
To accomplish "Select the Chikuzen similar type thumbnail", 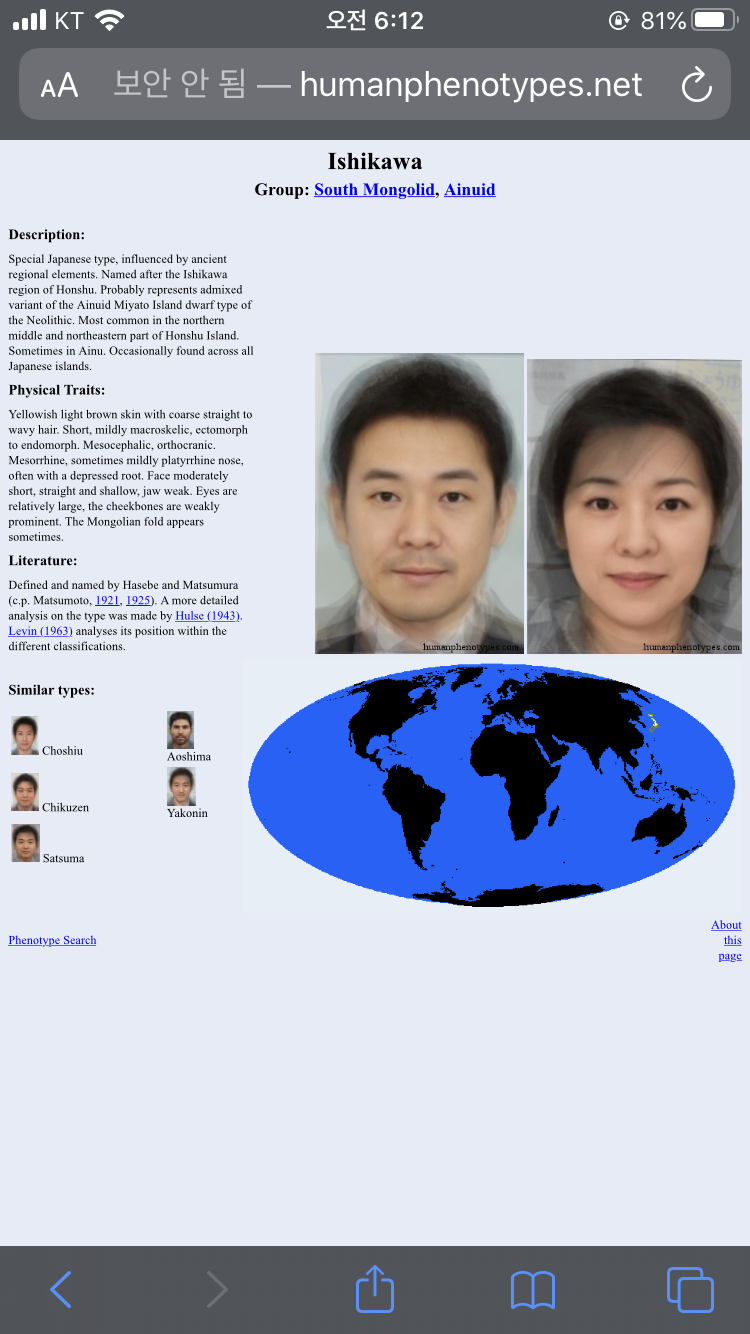I will tap(25, 792).
